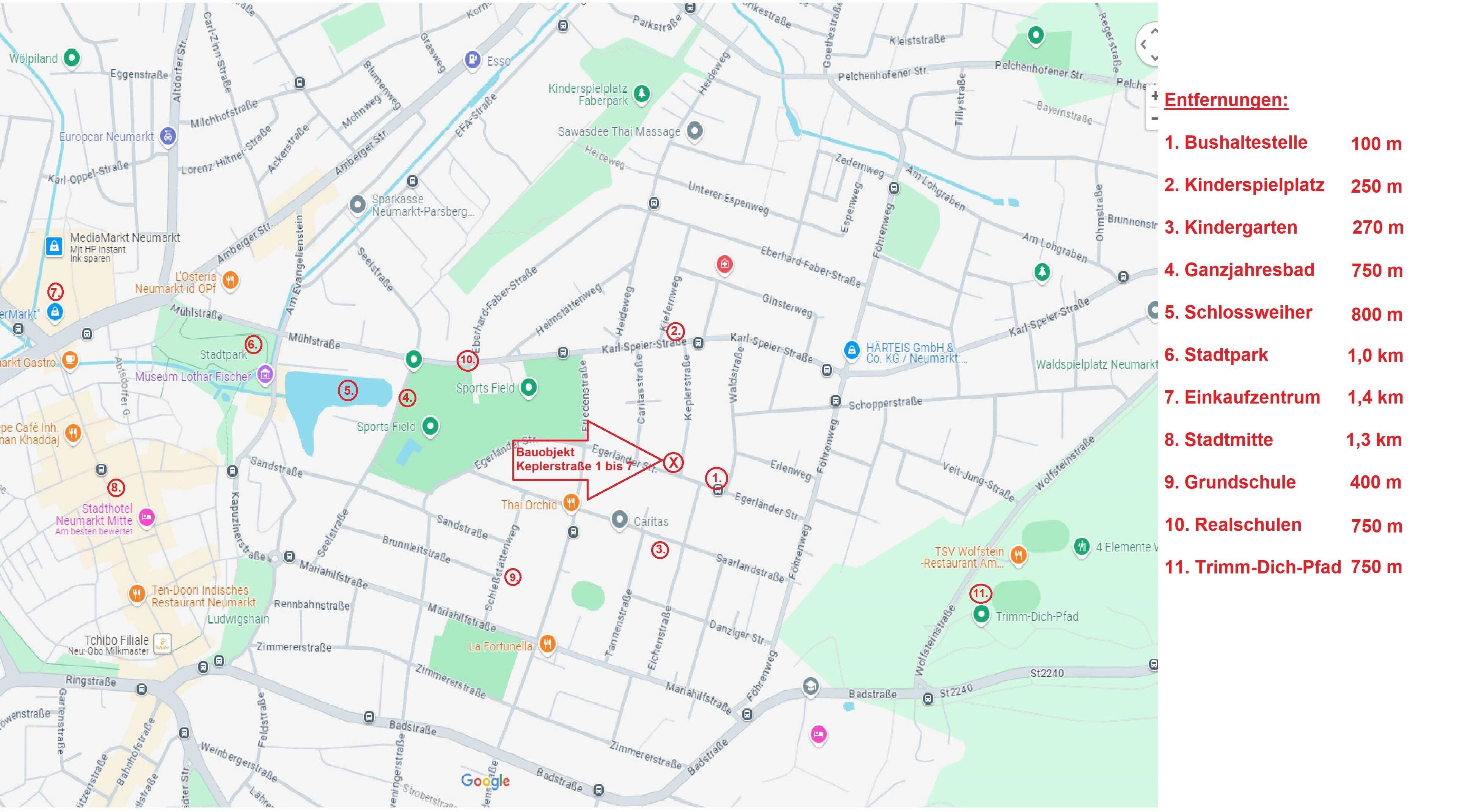The image size is (1462, 812).
Task: Click the Sparkasse Neumarkt-Parsberg marker
Action: tap(357, 204)
